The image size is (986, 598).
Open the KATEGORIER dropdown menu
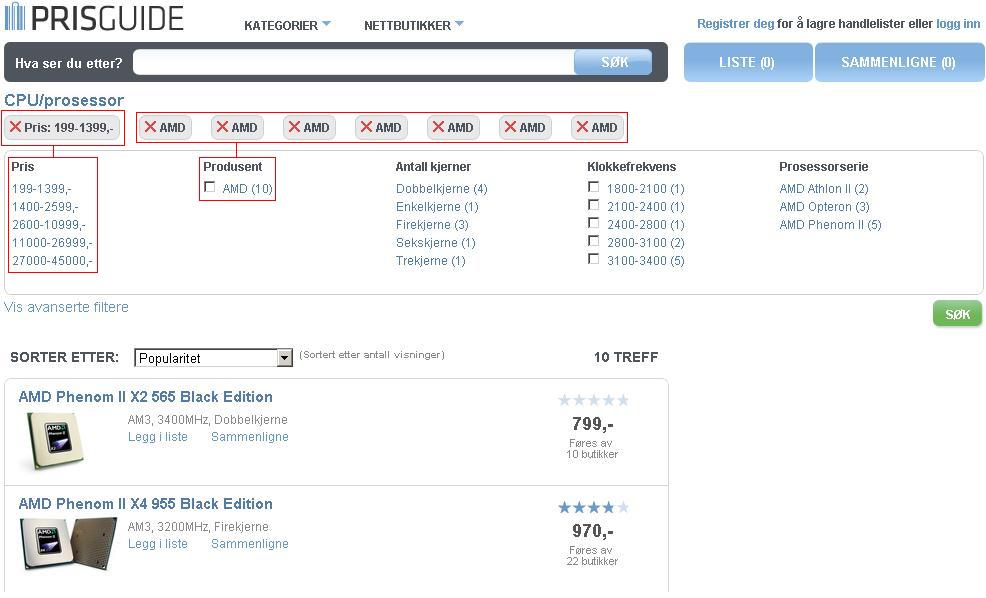287,25
